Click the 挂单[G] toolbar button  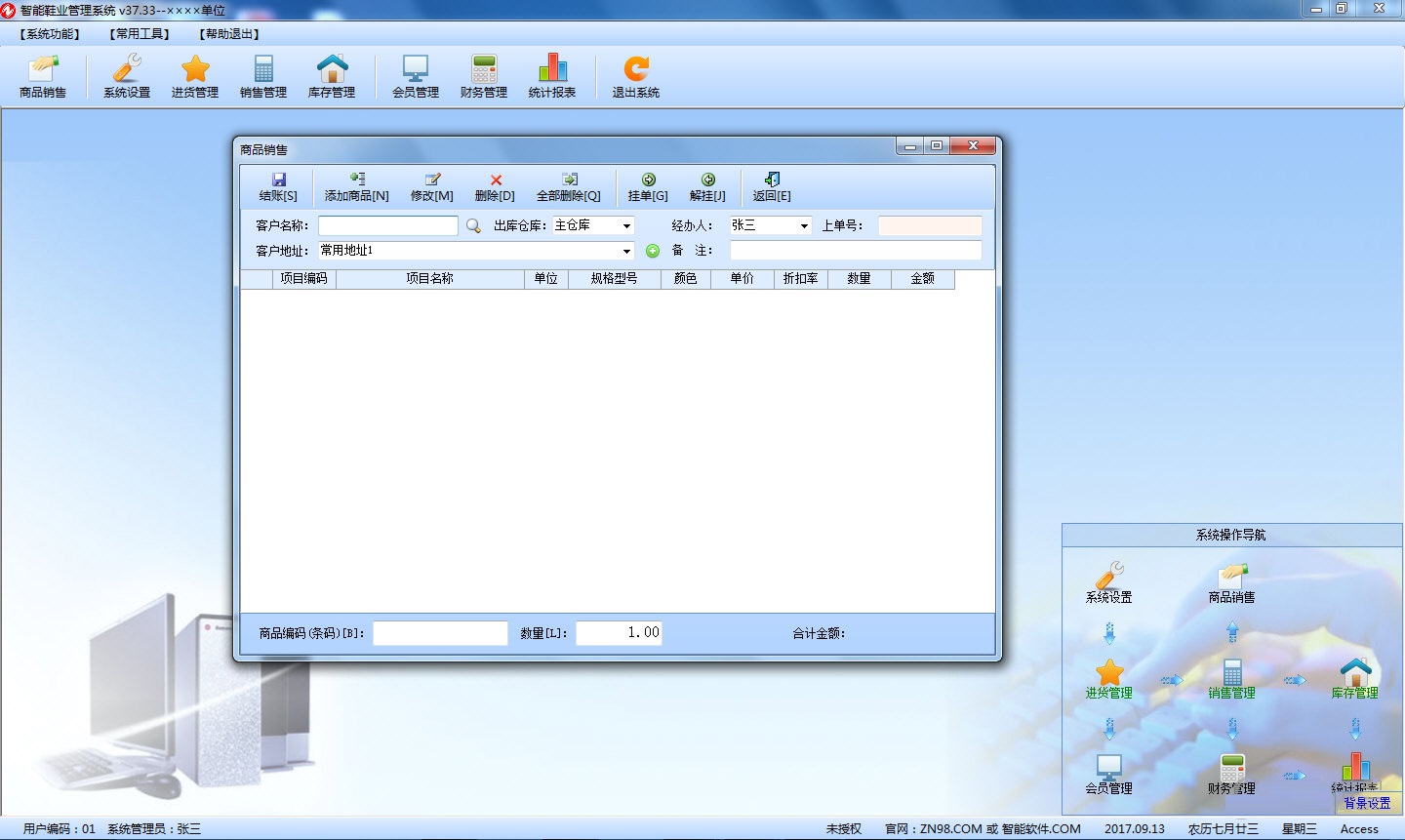tap(648, 186)
